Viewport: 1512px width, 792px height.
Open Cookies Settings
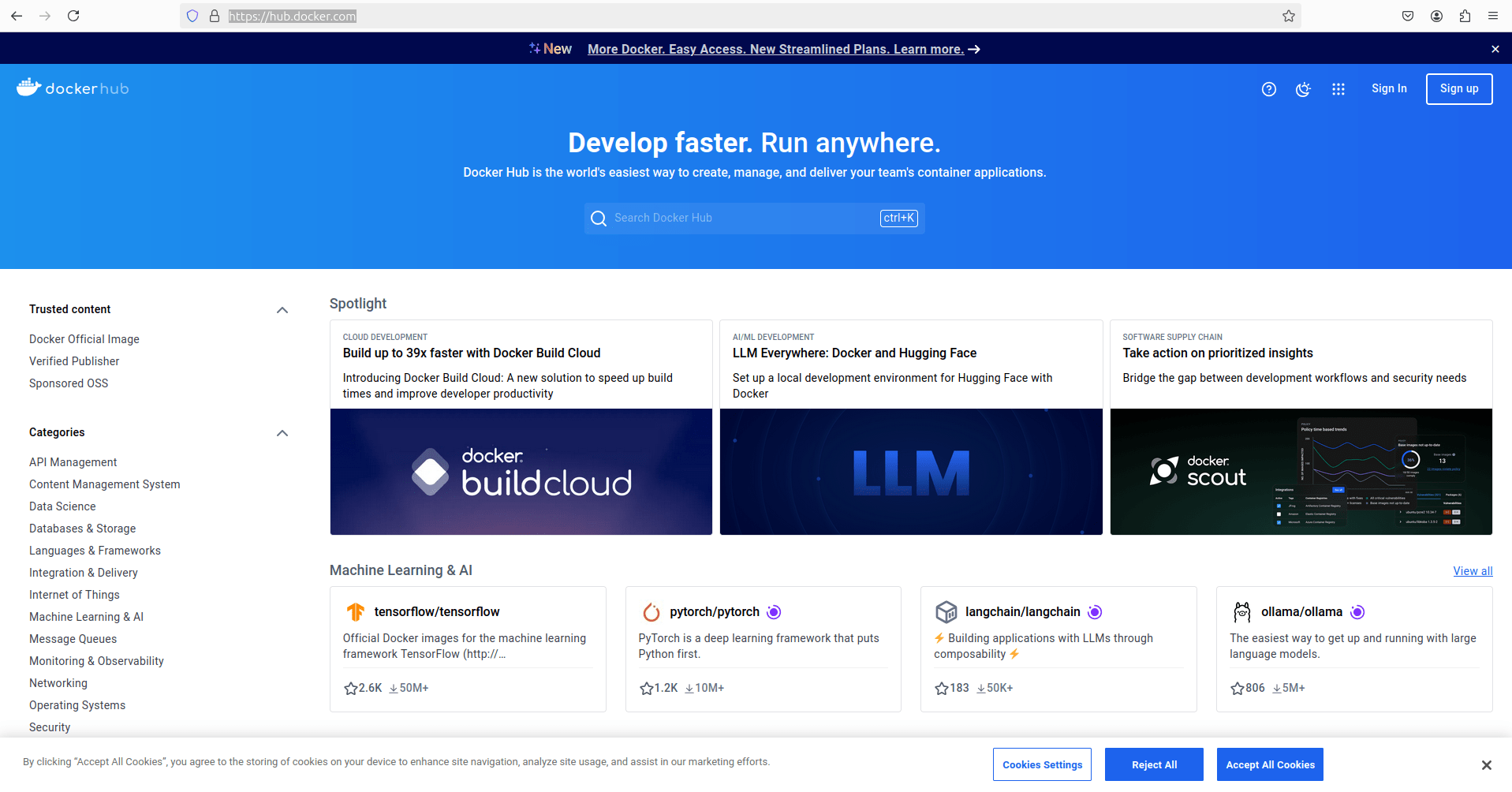(1042, 764)
